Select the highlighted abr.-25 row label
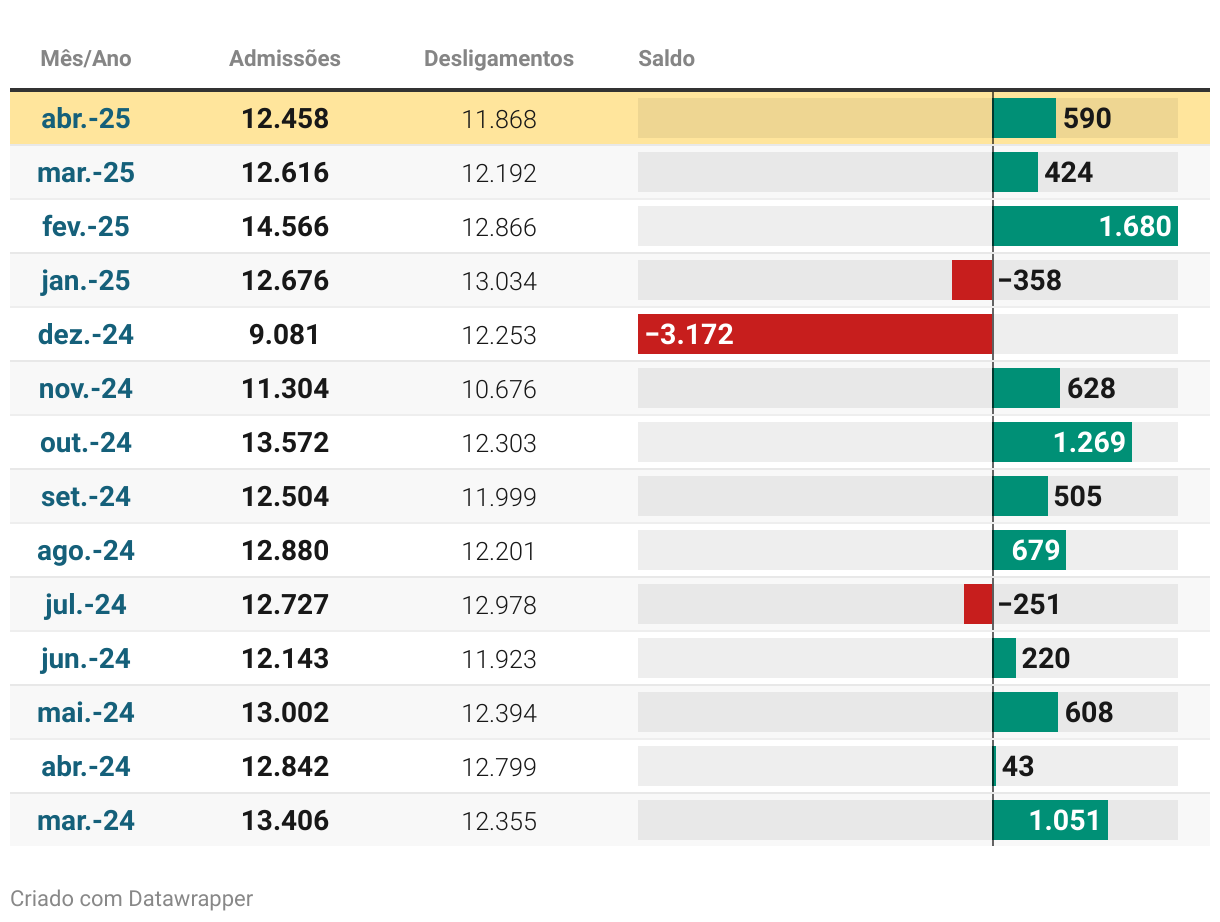Screen dimensions: 1220x922 [x=85, y=119]
